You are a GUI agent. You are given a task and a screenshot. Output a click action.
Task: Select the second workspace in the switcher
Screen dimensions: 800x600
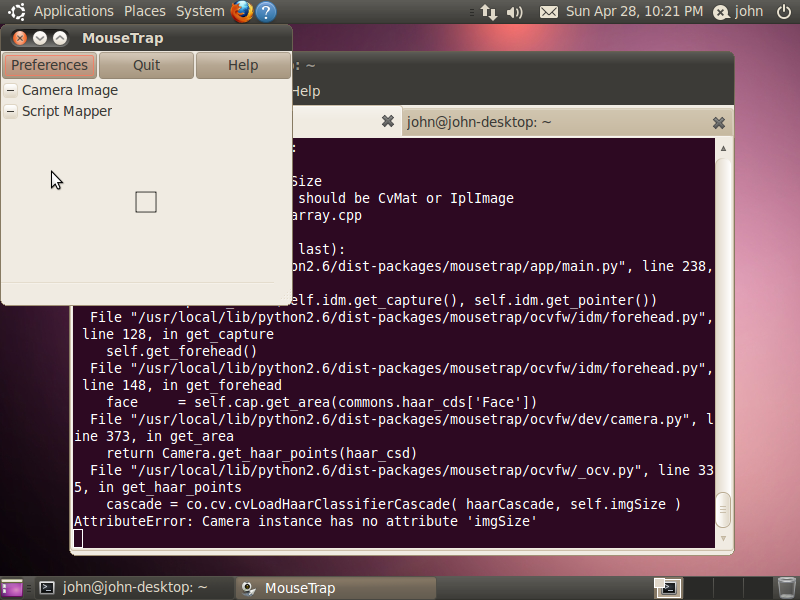697,588
